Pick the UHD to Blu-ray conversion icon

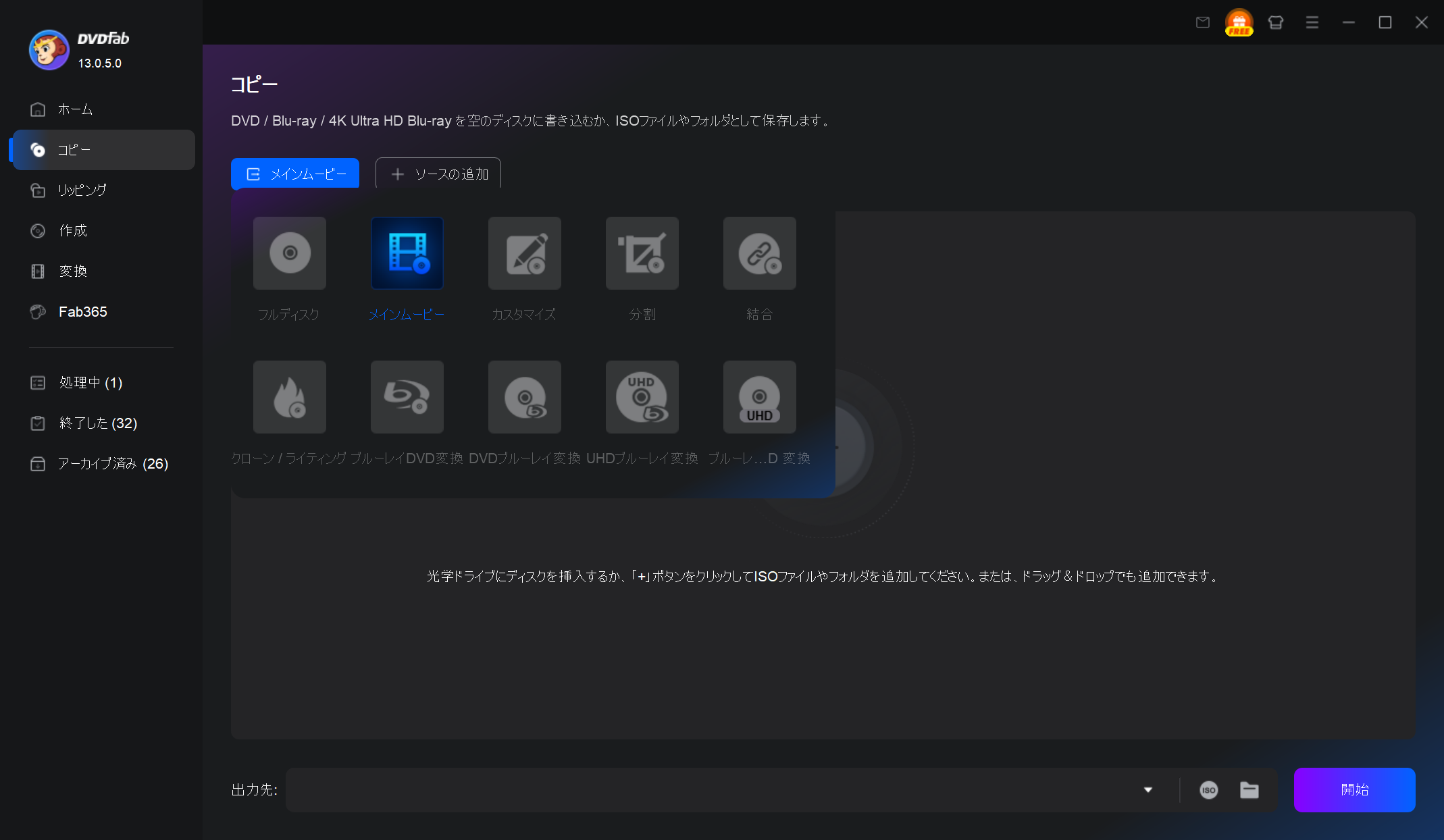pos(642,397)
